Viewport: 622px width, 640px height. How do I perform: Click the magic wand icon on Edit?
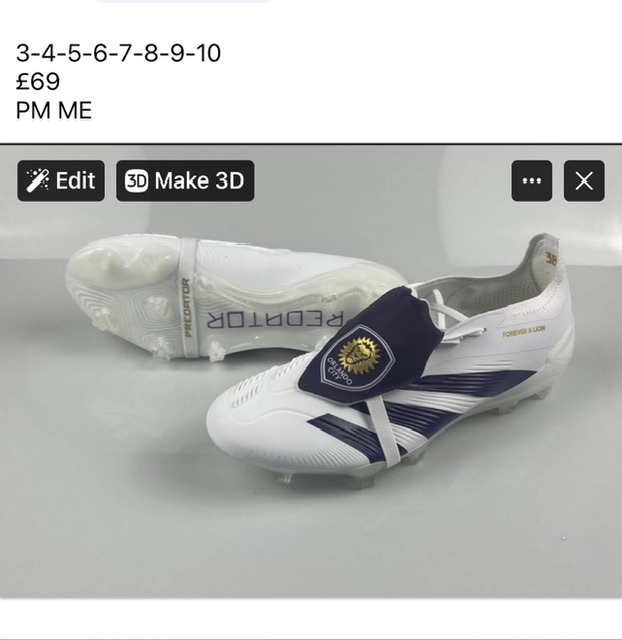(x=38, y=181)
